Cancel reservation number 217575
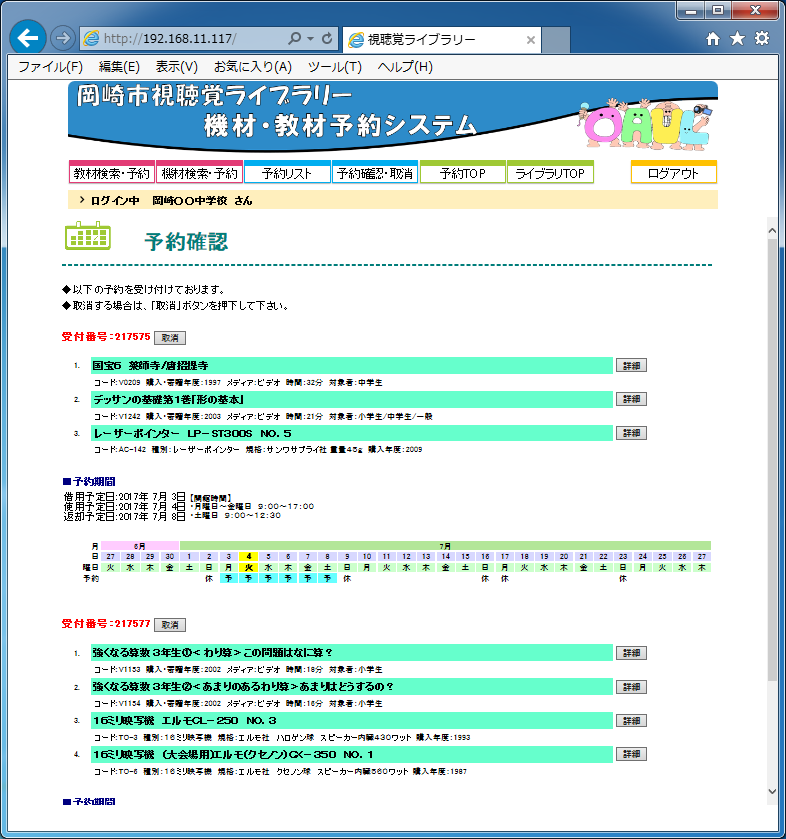786x839 pixels. point(169,338)
